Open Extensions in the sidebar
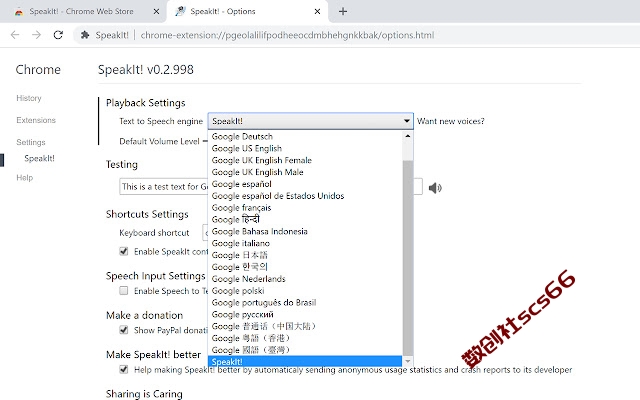Viewport: 640px width, 400px height. point(36,120)
